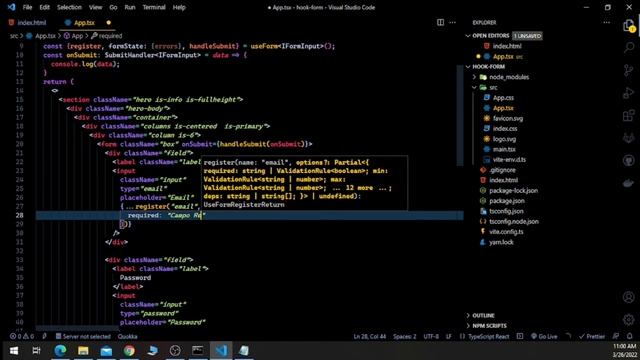Open the Accounts icon in the activity bar
The height and width of the screenshot is (360, 640).
(629, 297)
